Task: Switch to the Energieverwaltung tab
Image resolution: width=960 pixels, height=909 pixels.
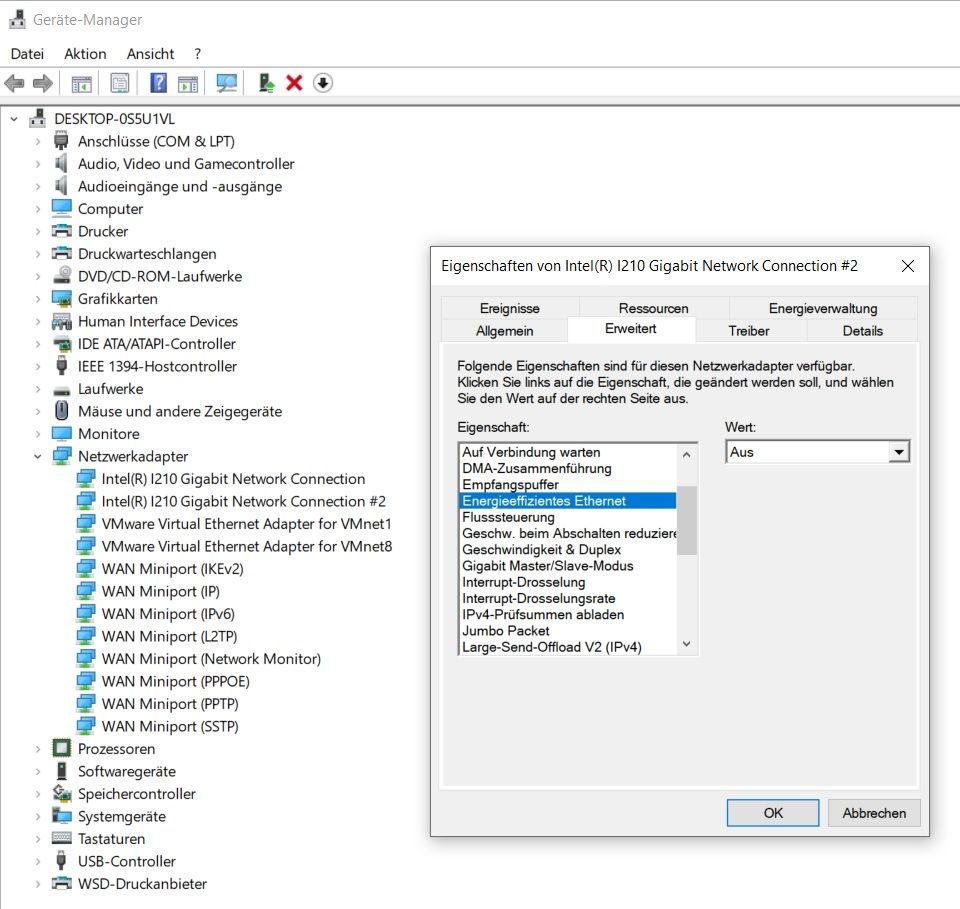Action: (823, 308)
